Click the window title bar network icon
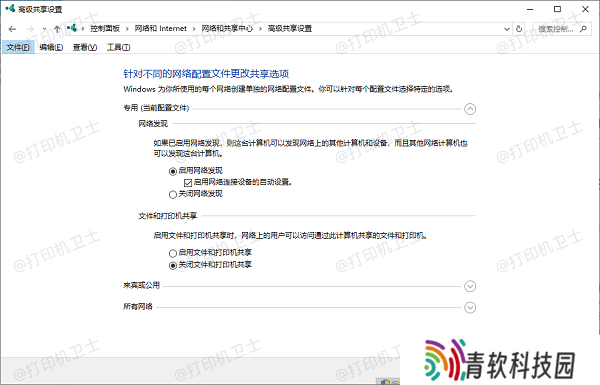This screenshot has height=385, width=600. point(10,8)
